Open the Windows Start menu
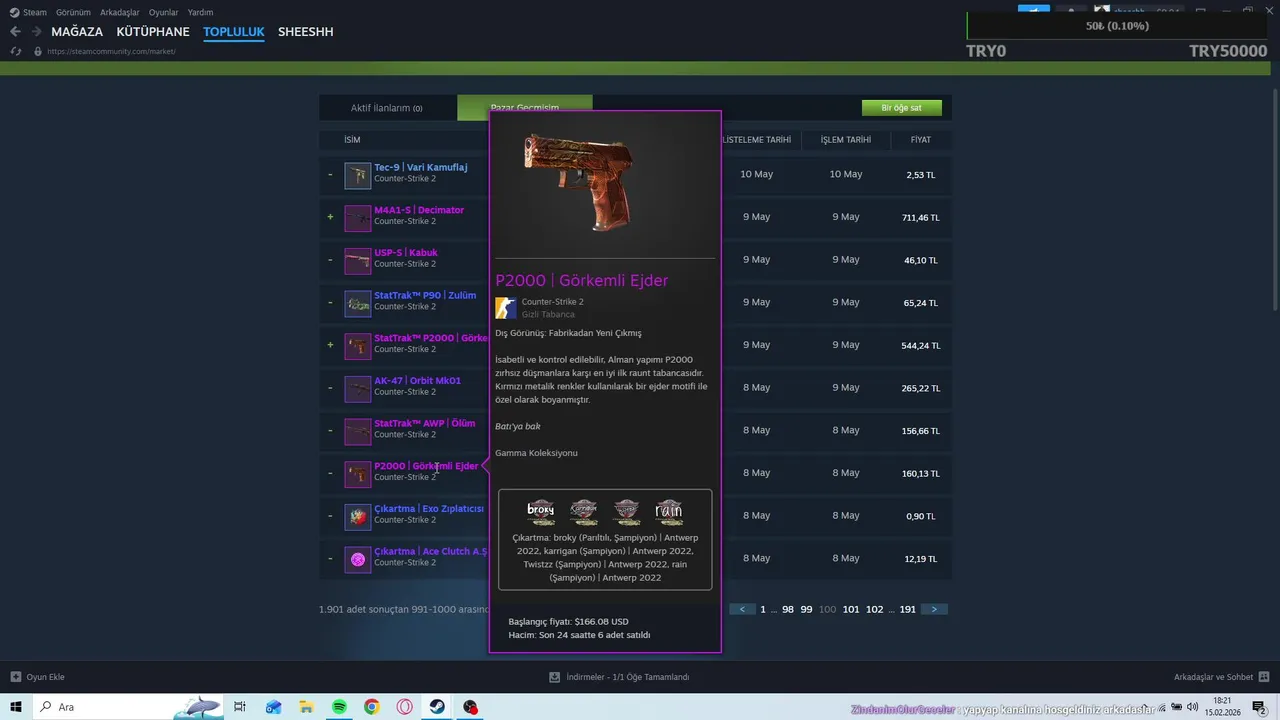Image resolution: width=1280 pixels, height=720 pixels. [16, 707]
